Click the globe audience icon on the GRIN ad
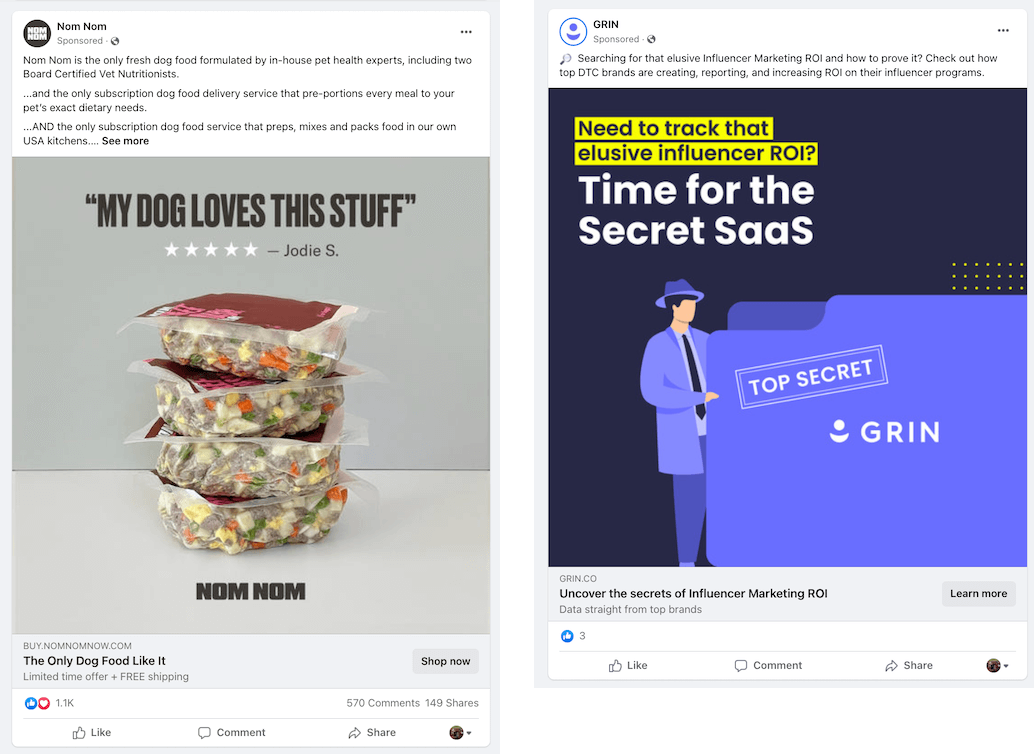 point(652,40)
